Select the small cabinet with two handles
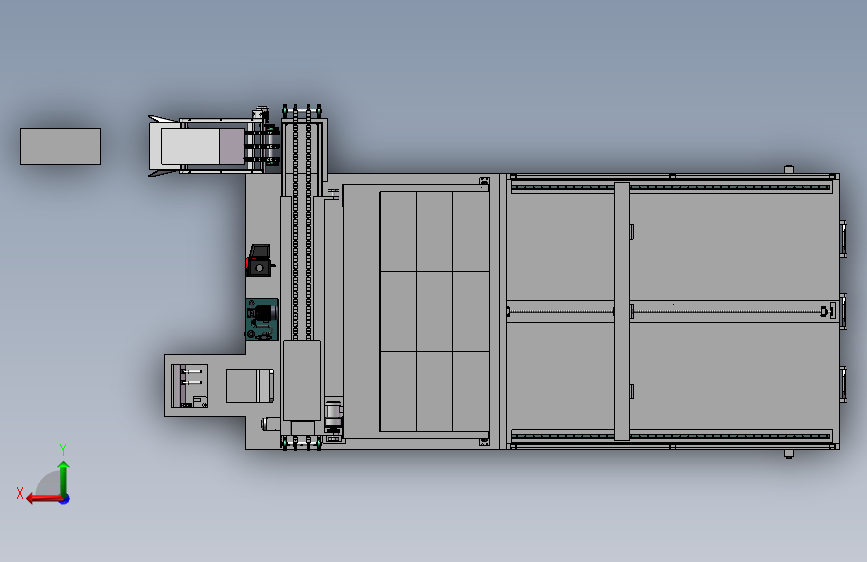867x562 pixels. pos(189,386)
